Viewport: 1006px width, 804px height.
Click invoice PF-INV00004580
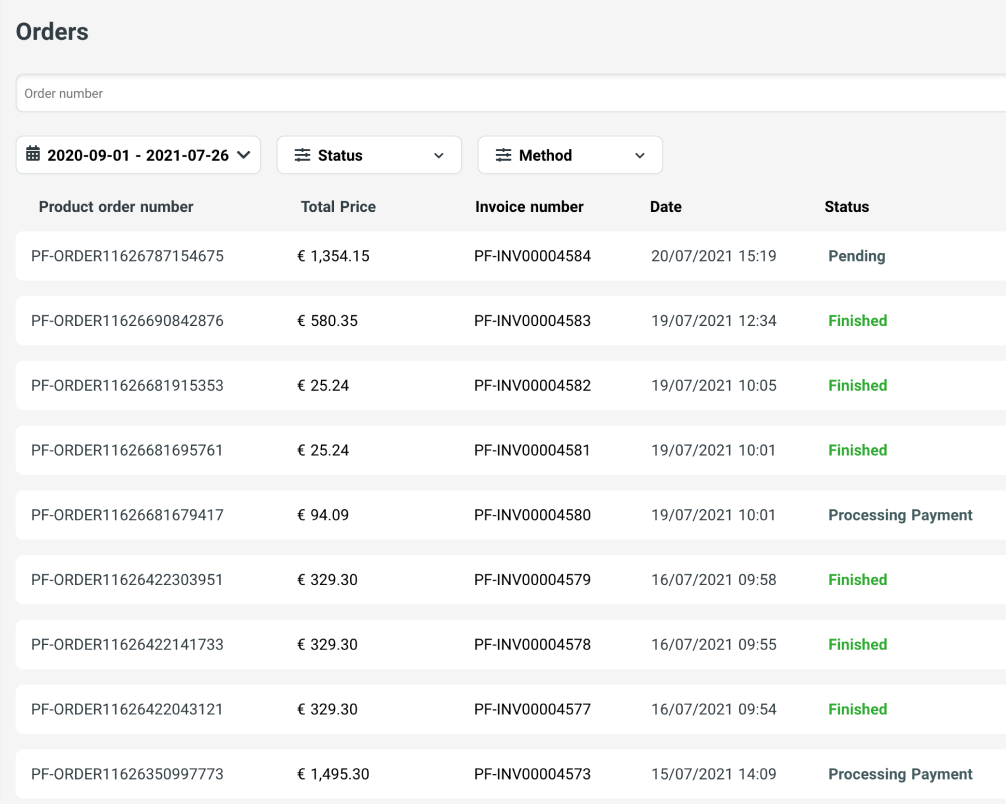coord(533,515)
